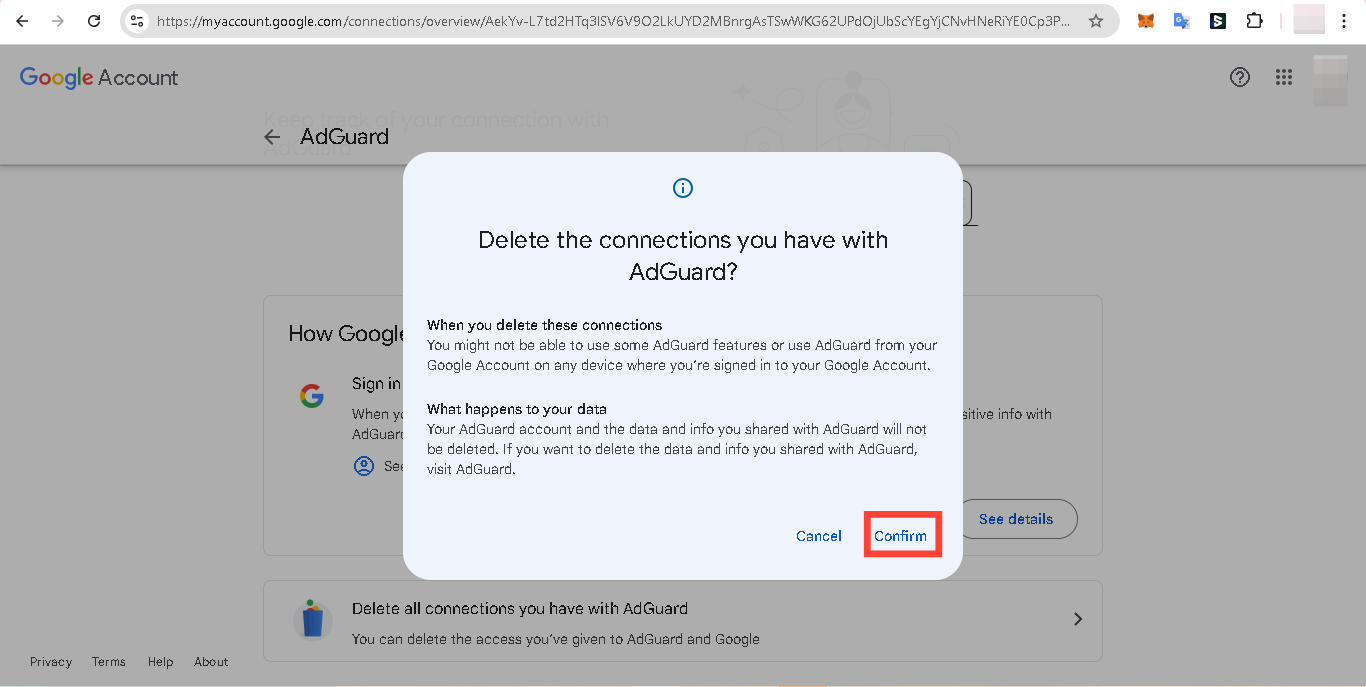The width and height of the screenshot is (1366, 687).
Task: Open Privacy footer link
Action: (x=51, y=662)
